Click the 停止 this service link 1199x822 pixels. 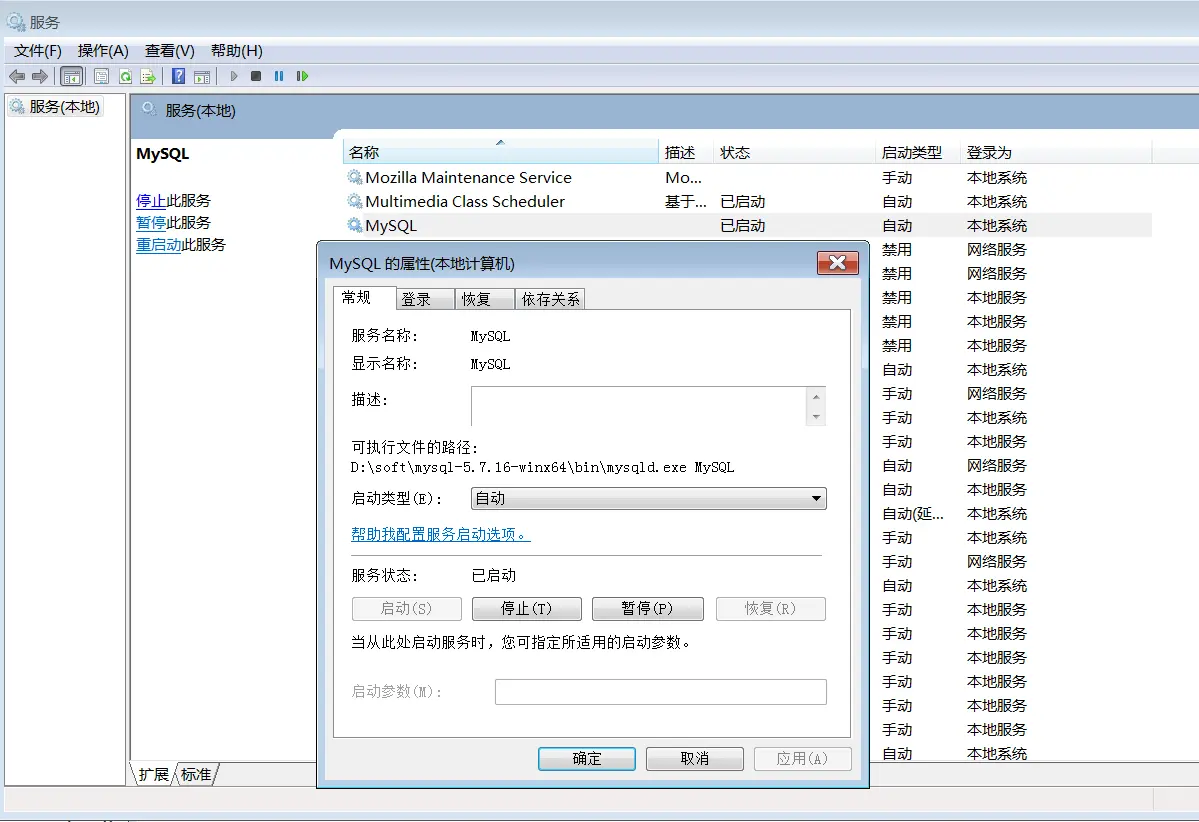[151, 200]
